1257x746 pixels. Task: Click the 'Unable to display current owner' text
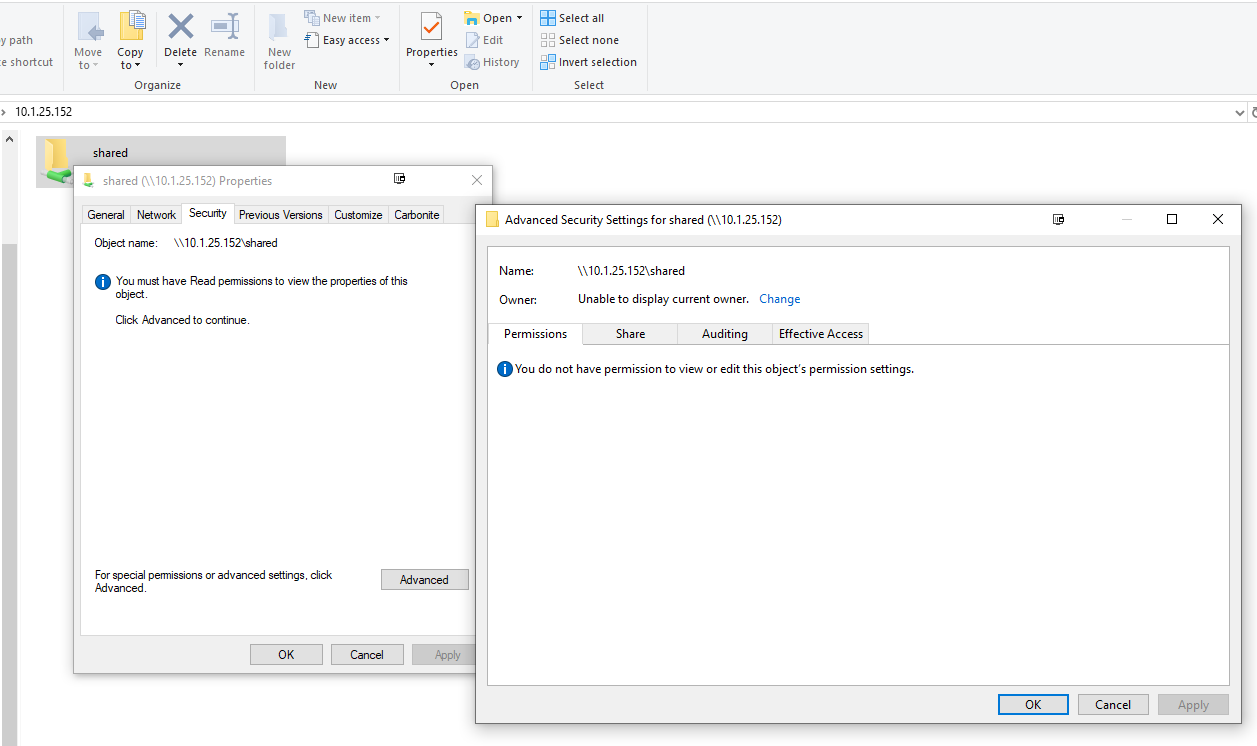663,299
